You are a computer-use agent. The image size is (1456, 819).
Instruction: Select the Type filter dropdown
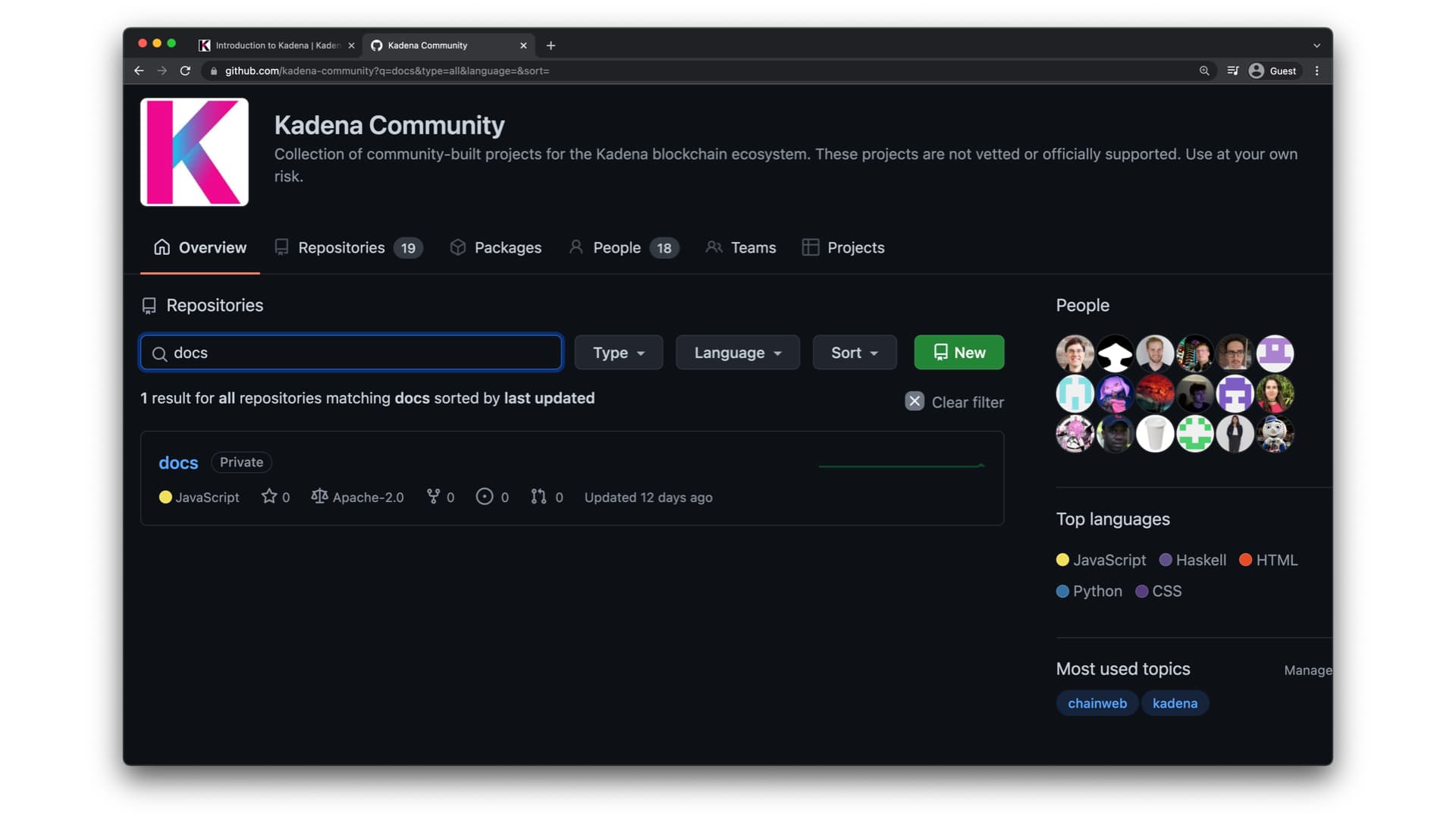617,352
